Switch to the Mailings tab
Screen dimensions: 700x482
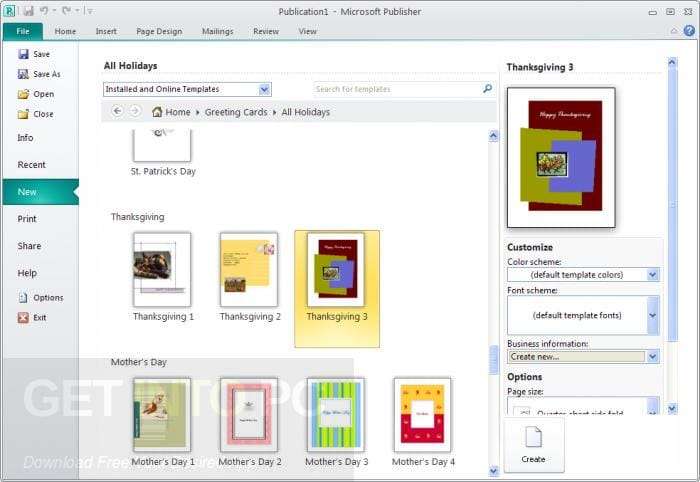[x=217, y=31]
